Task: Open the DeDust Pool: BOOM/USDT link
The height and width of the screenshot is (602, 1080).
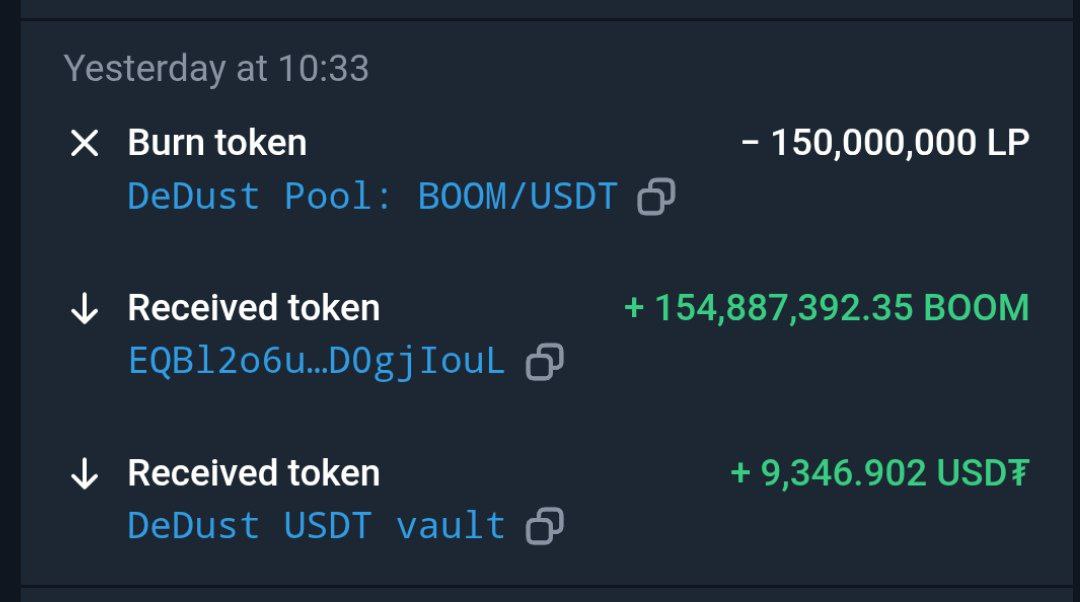Action: 372,196
